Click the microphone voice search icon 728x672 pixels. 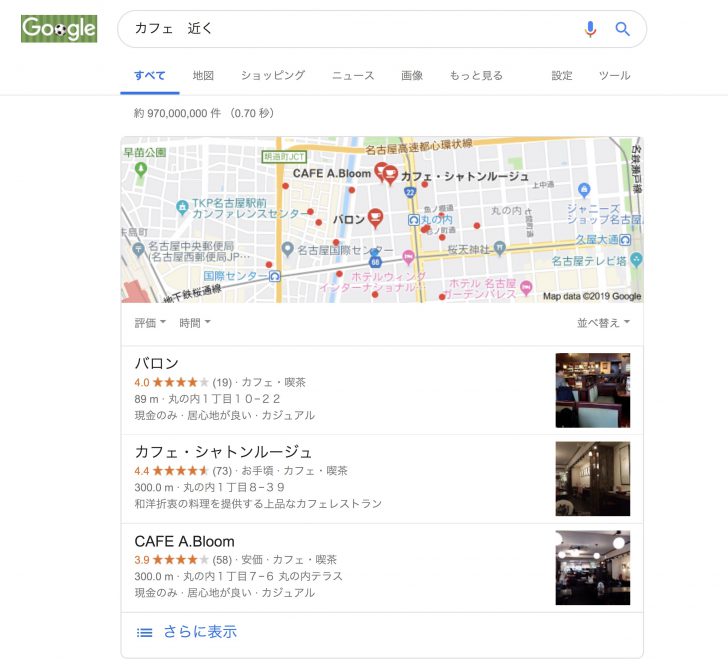point(590,29)
